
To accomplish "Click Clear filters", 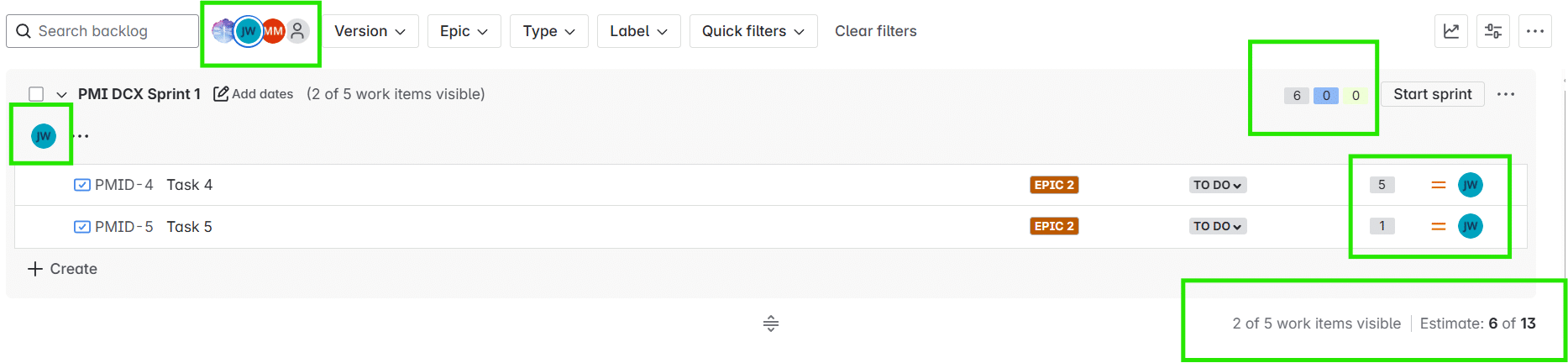I will click(x=875, y=31).
